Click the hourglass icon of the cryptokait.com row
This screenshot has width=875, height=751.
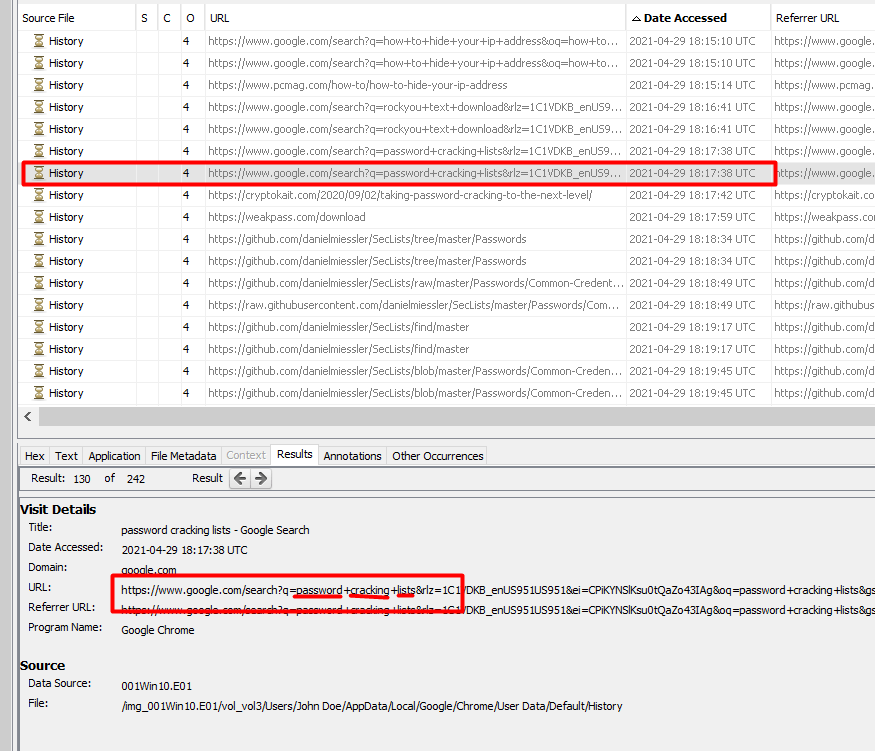click(39, 195)
